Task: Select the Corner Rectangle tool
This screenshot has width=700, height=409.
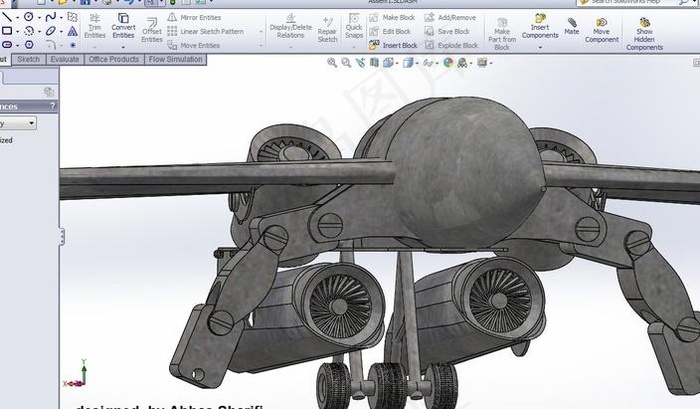Action: click(x=7, y=31)
